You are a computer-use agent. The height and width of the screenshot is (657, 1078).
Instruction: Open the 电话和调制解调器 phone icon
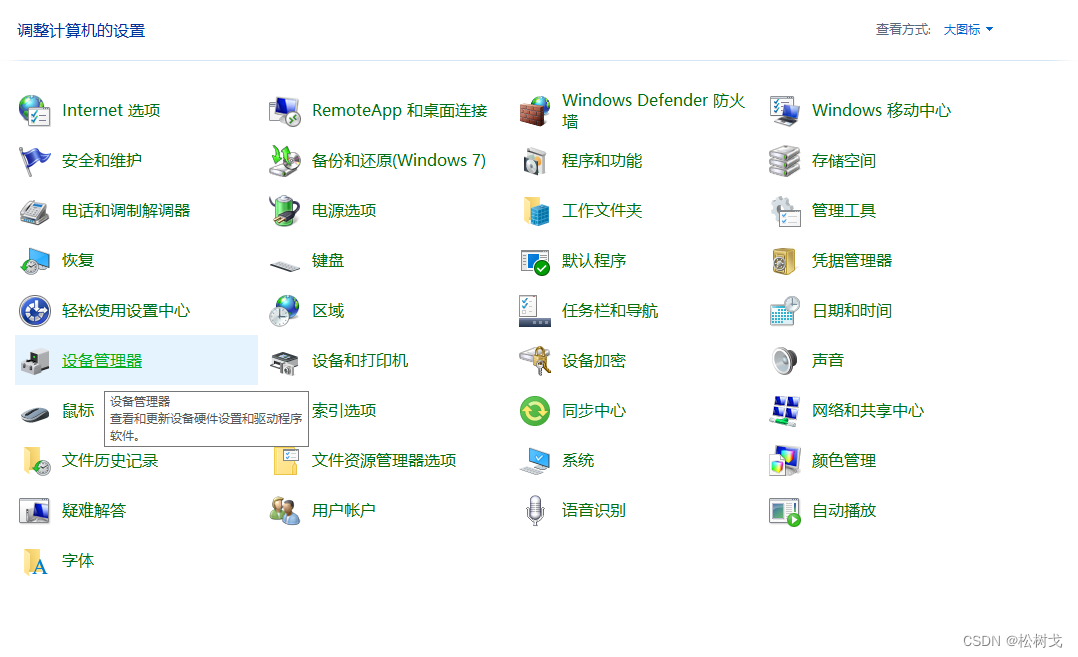[34, 211]
